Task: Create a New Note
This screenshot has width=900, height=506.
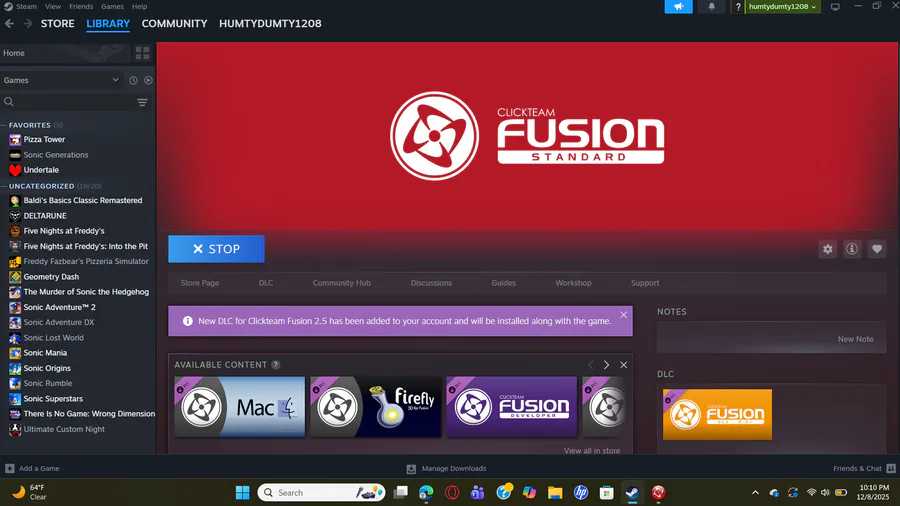Action: pos(855,339)
